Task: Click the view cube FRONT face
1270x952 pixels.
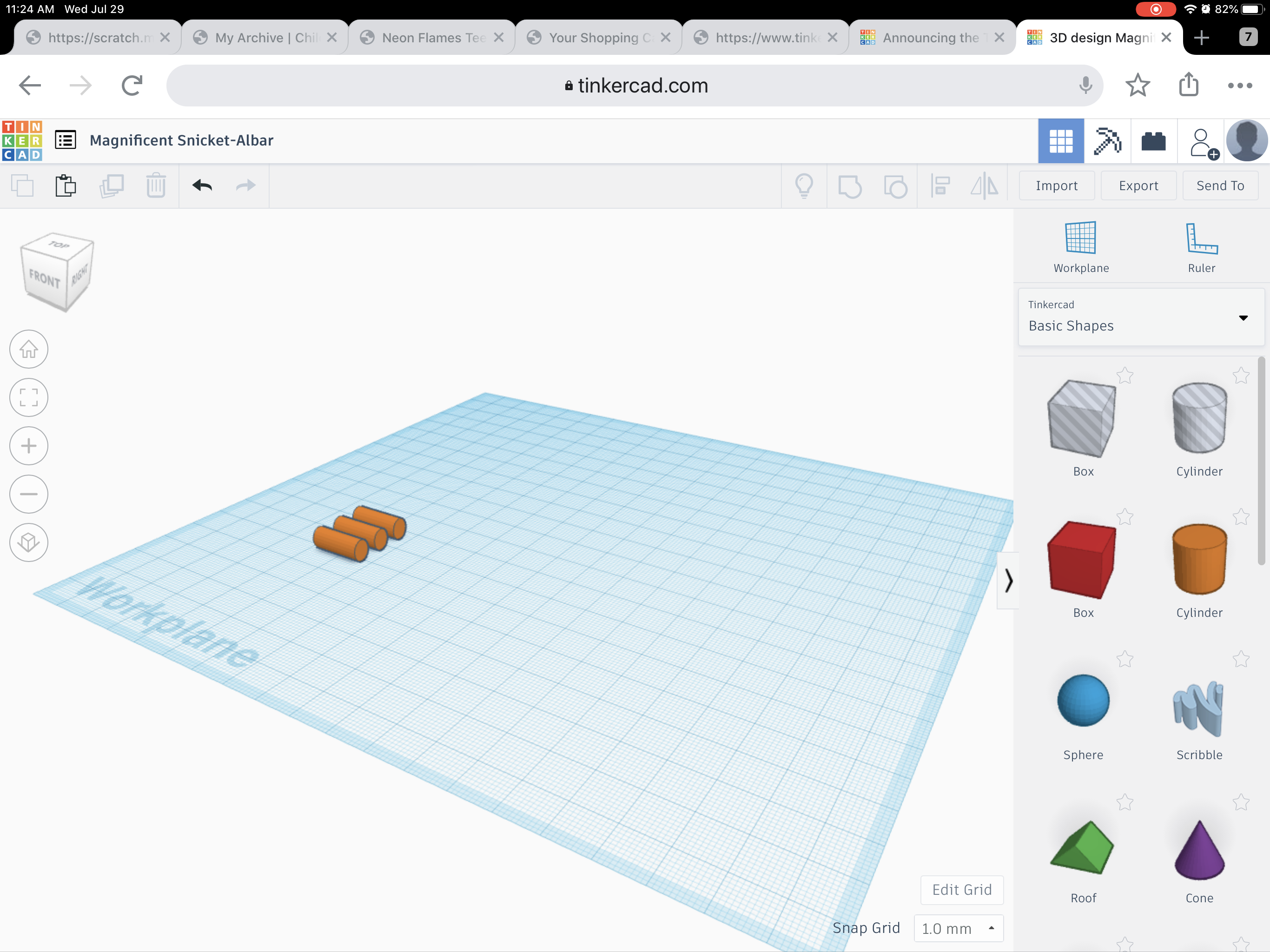Action: (x=45, y=279)
